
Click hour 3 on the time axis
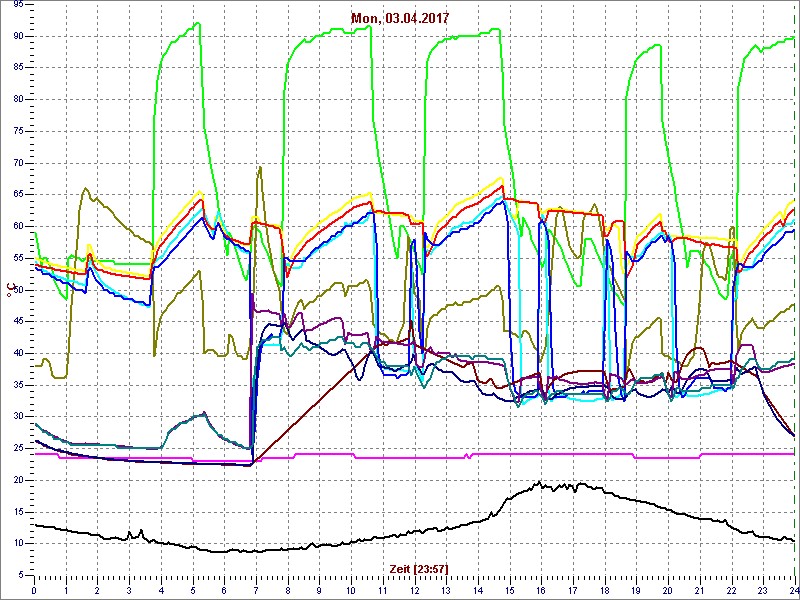(130, 591)
